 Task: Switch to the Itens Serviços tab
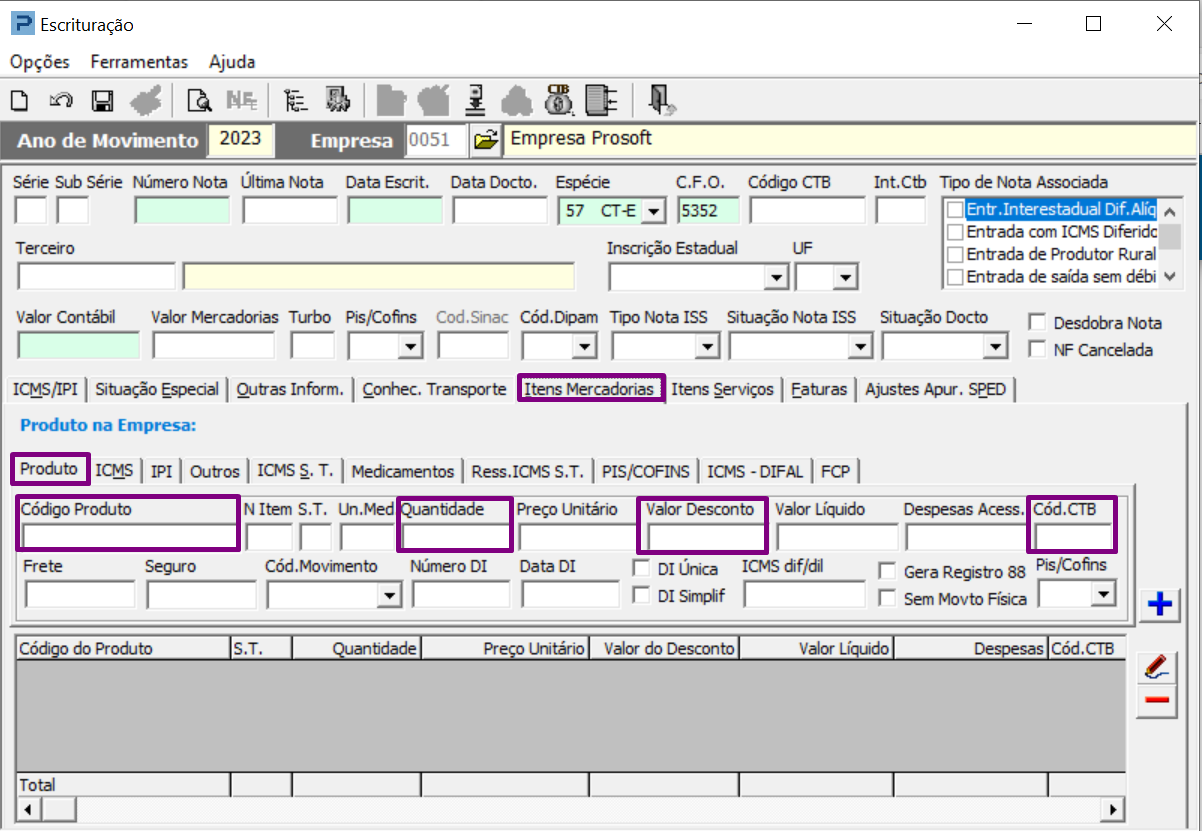(x=722, y=389)
